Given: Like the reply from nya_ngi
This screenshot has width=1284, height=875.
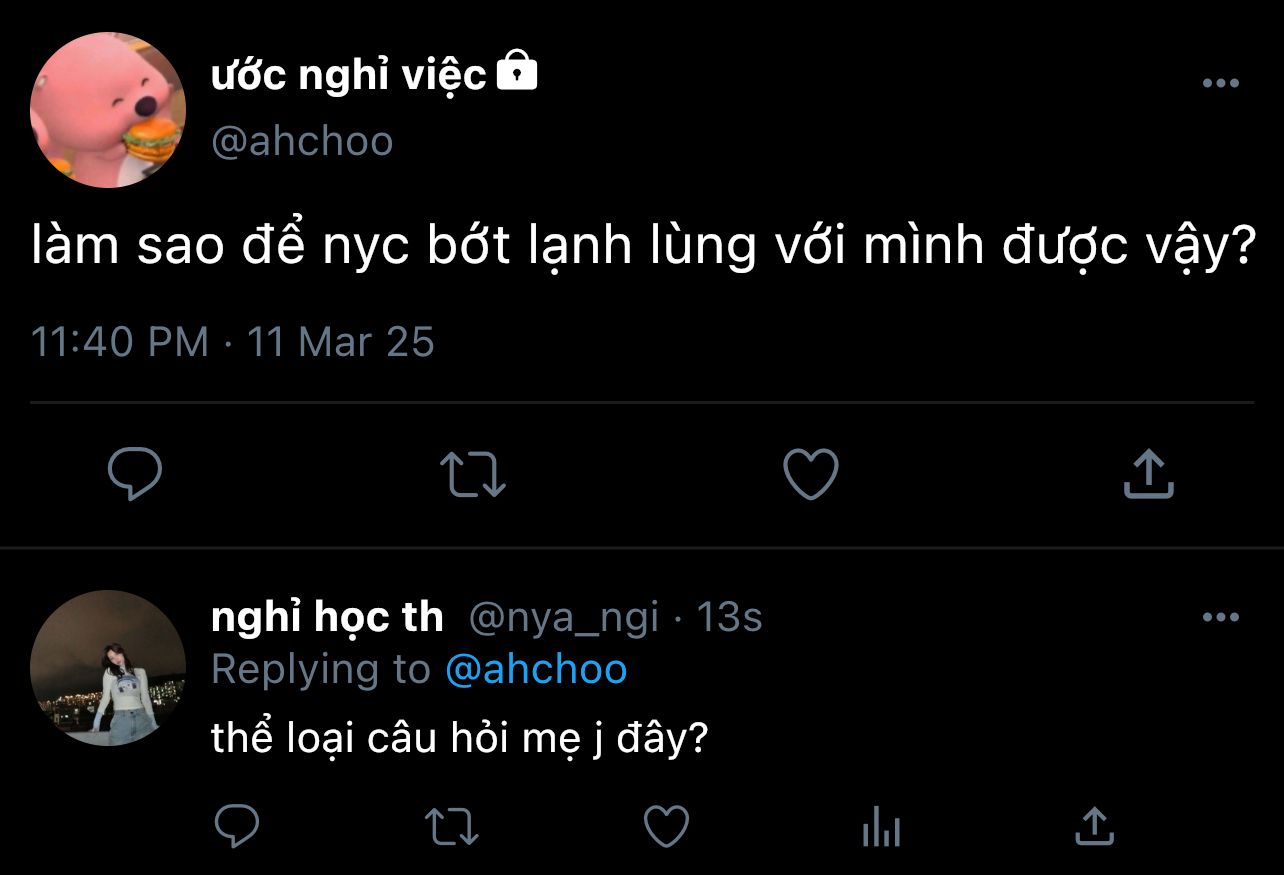Looking at the screenshot, I should point(666,827).
